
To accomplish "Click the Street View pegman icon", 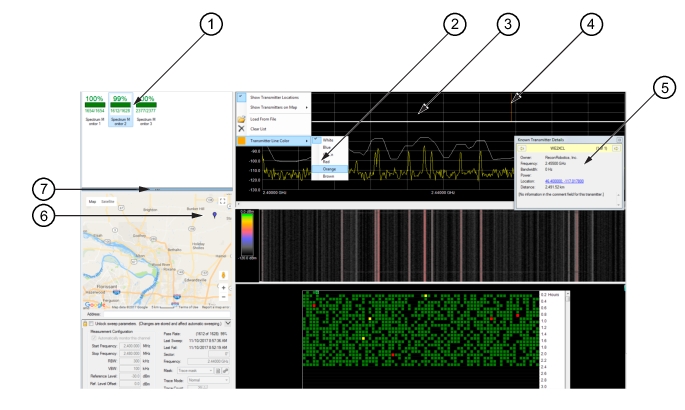I will [x=222, y=272].
